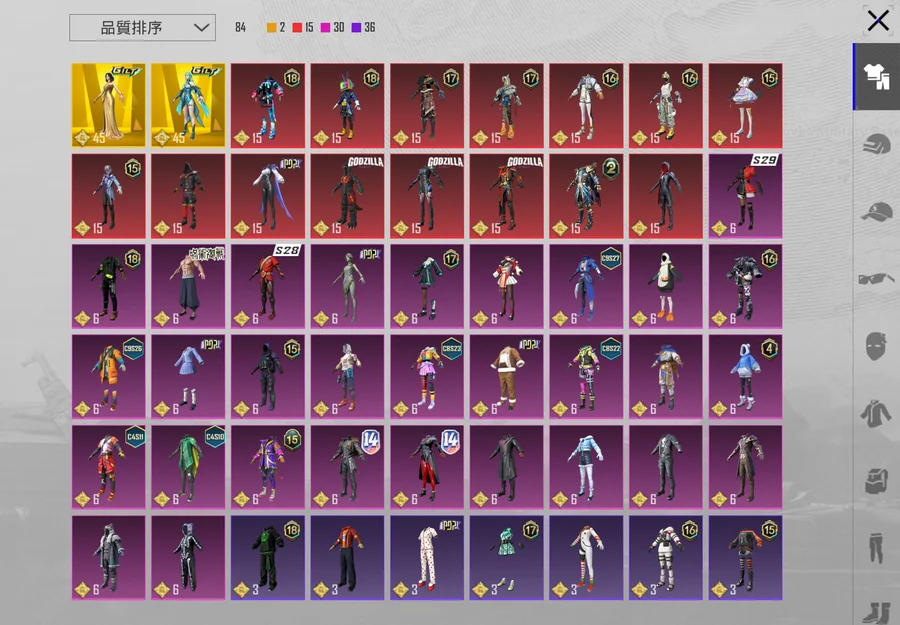
Task: Choose the green outfit tagged C4S10
Action: pyautogui.click(x=188, y=467)
